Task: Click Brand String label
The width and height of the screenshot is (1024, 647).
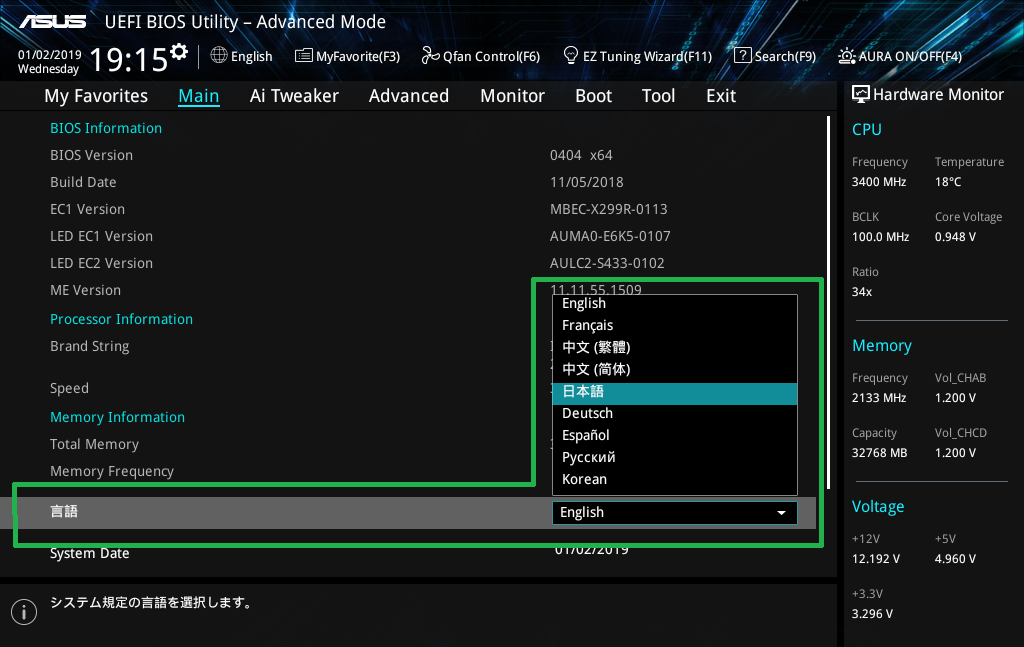Action: pos(89,347)
